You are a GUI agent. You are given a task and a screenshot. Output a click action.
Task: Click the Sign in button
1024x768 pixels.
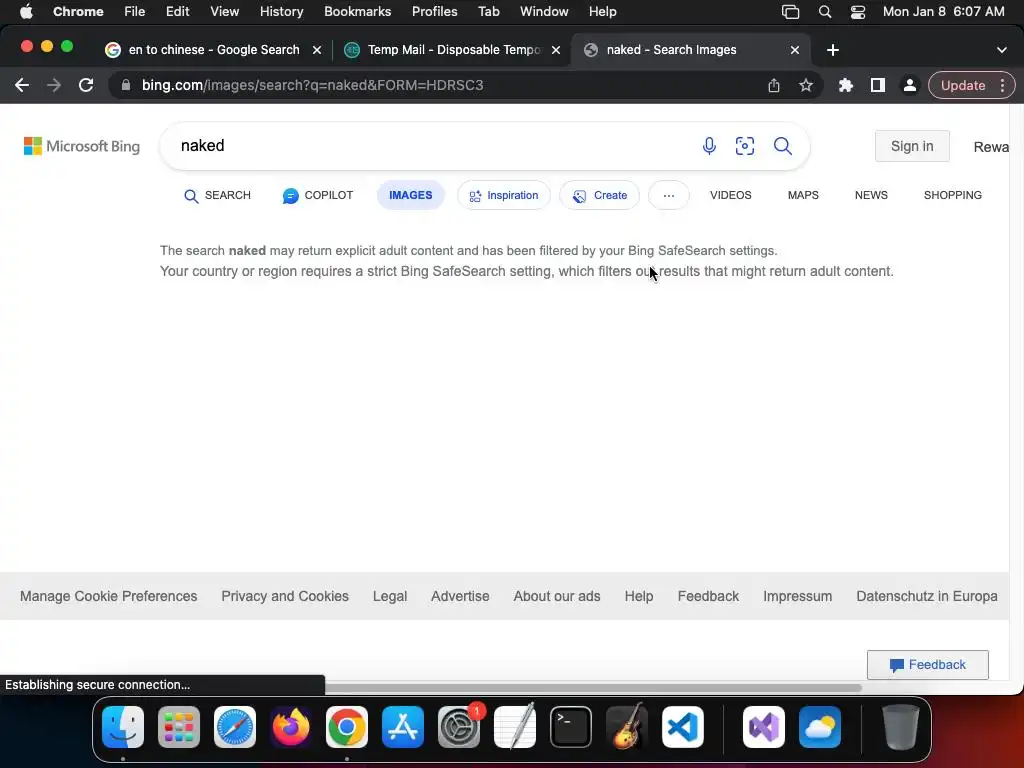[912, 146]
